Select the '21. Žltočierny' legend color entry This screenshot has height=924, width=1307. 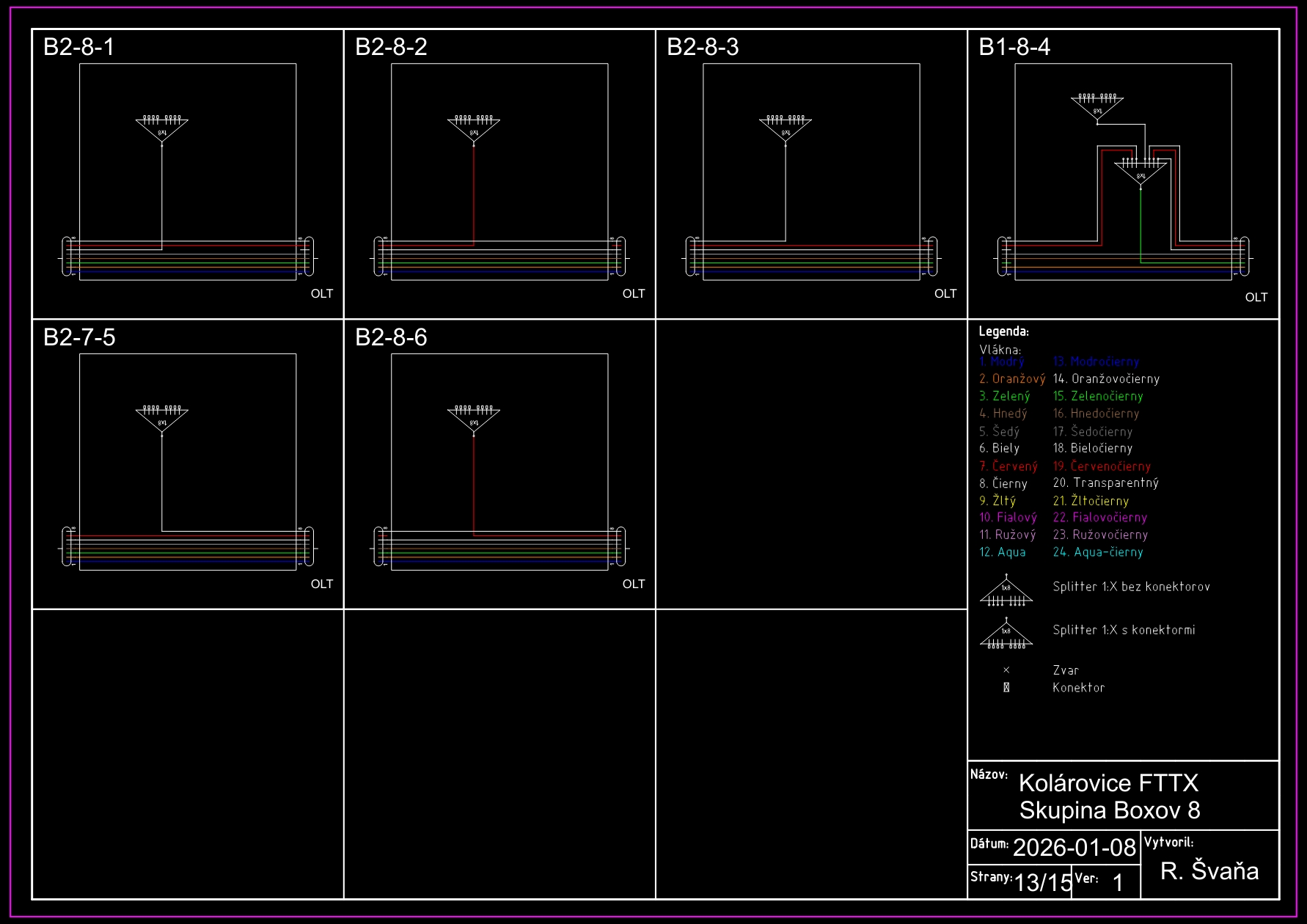pos(1091,501)
